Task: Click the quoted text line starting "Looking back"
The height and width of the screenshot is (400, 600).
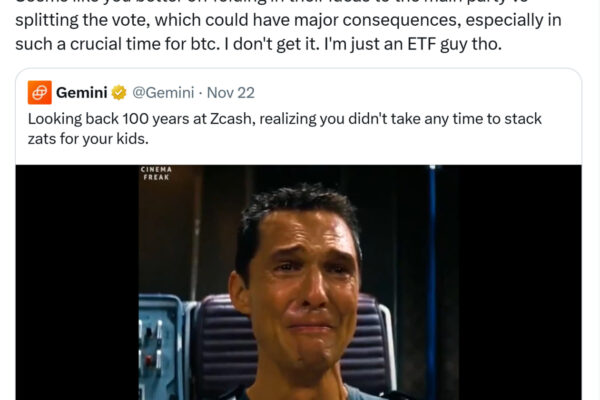Action: point(284,119)
